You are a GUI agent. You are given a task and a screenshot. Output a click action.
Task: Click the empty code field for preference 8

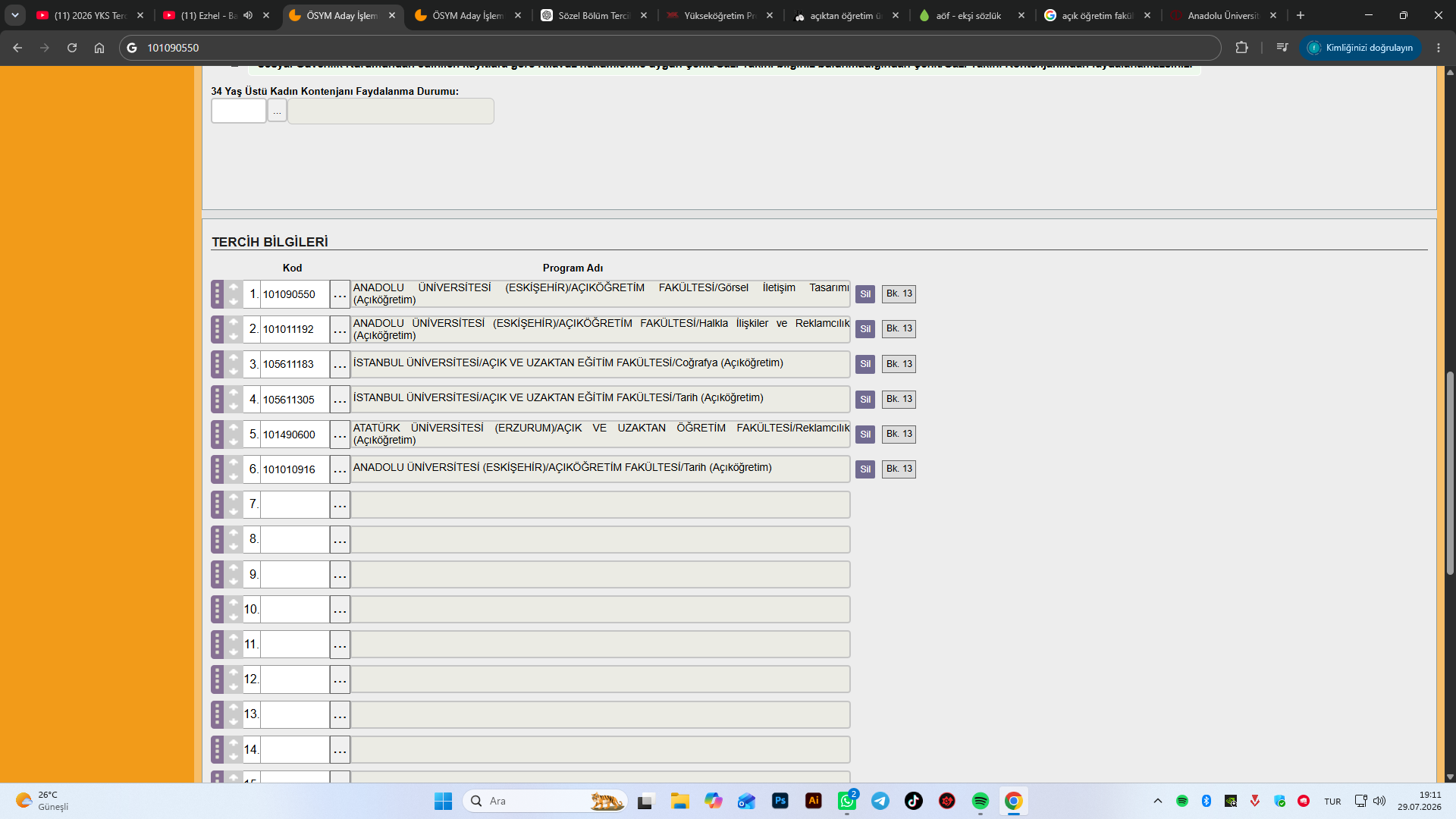pyautogui.click(x=295, y=539)
